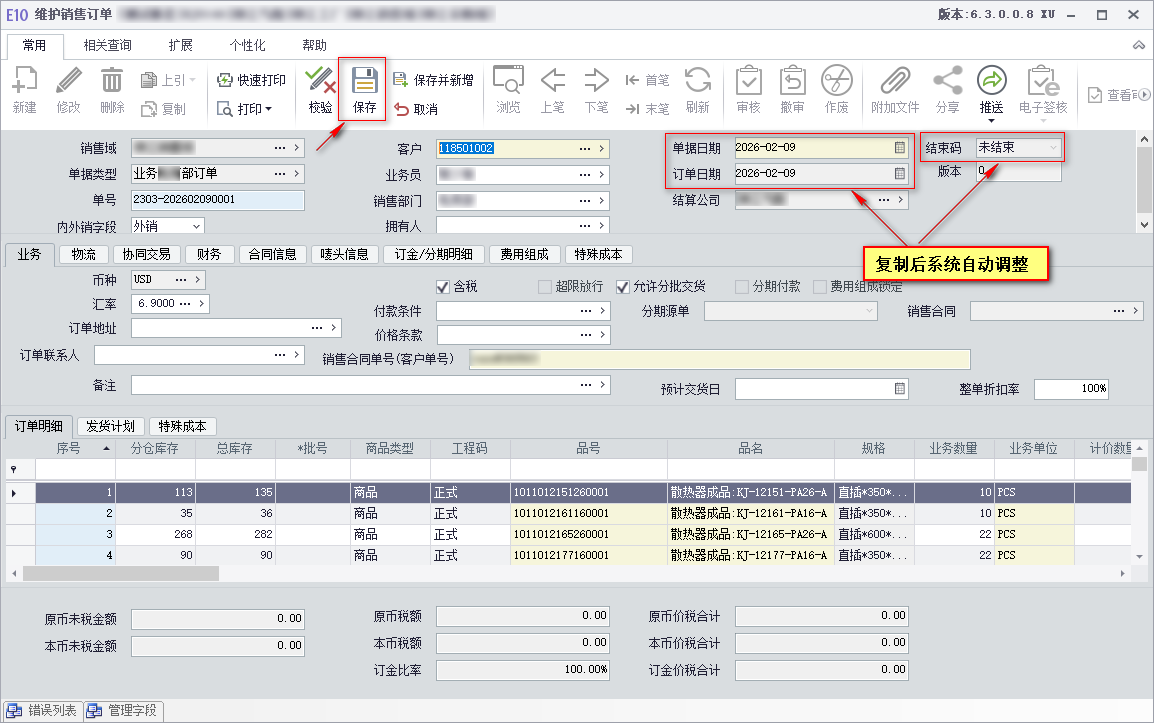Viewport: 1154px width, 723px height.
Task: Open the 财务 tab
Action: point(210,254)
